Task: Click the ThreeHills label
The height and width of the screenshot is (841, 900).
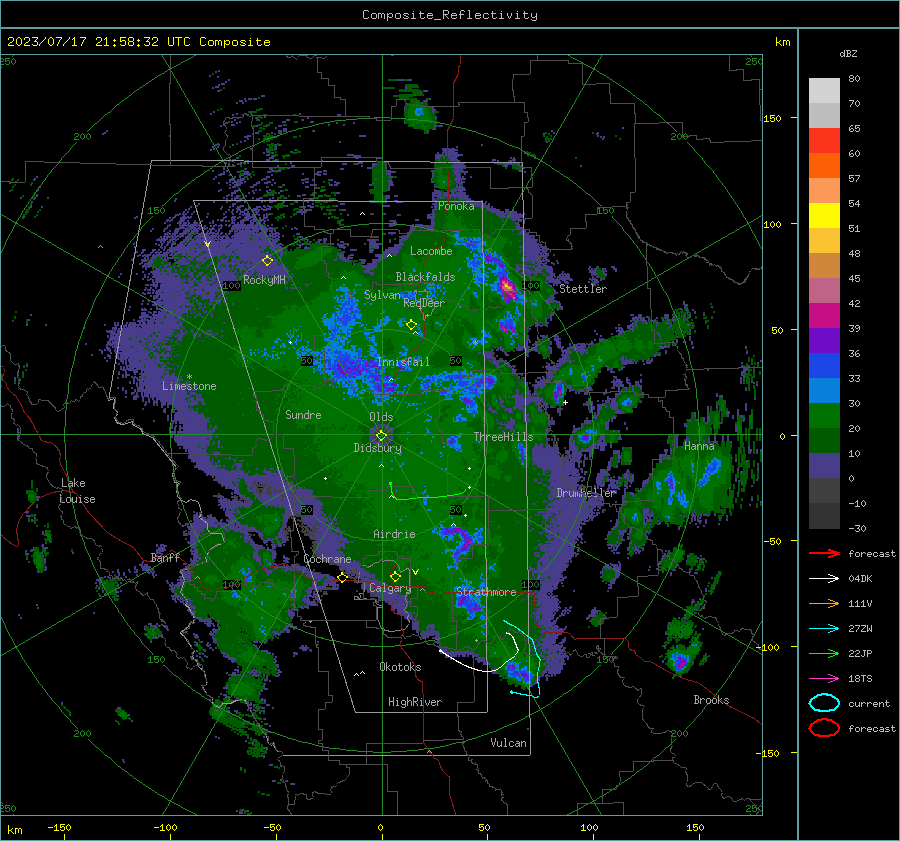Action: 503,437
